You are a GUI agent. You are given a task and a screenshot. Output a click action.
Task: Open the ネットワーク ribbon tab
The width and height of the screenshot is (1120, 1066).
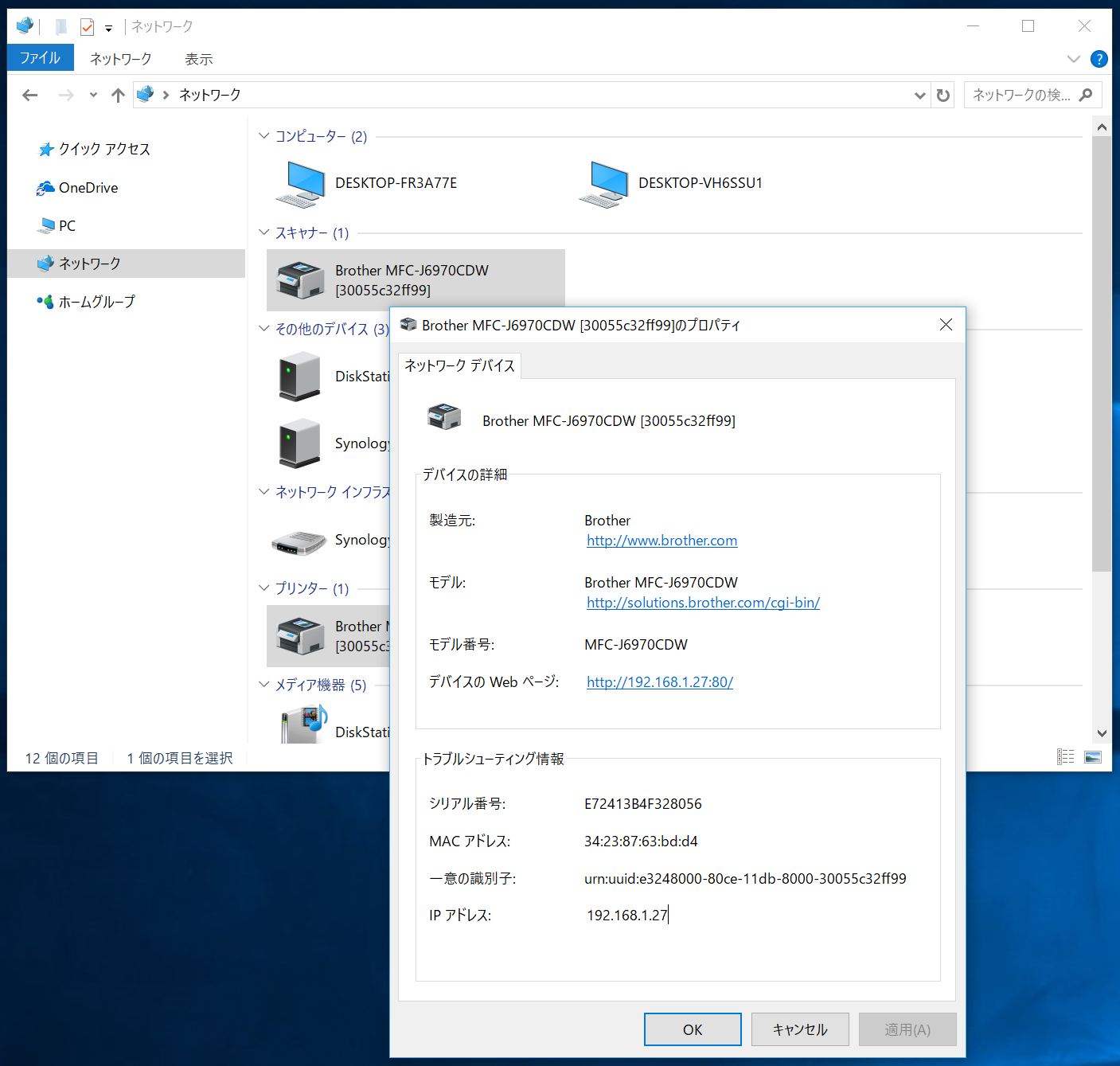click(121, 59)
